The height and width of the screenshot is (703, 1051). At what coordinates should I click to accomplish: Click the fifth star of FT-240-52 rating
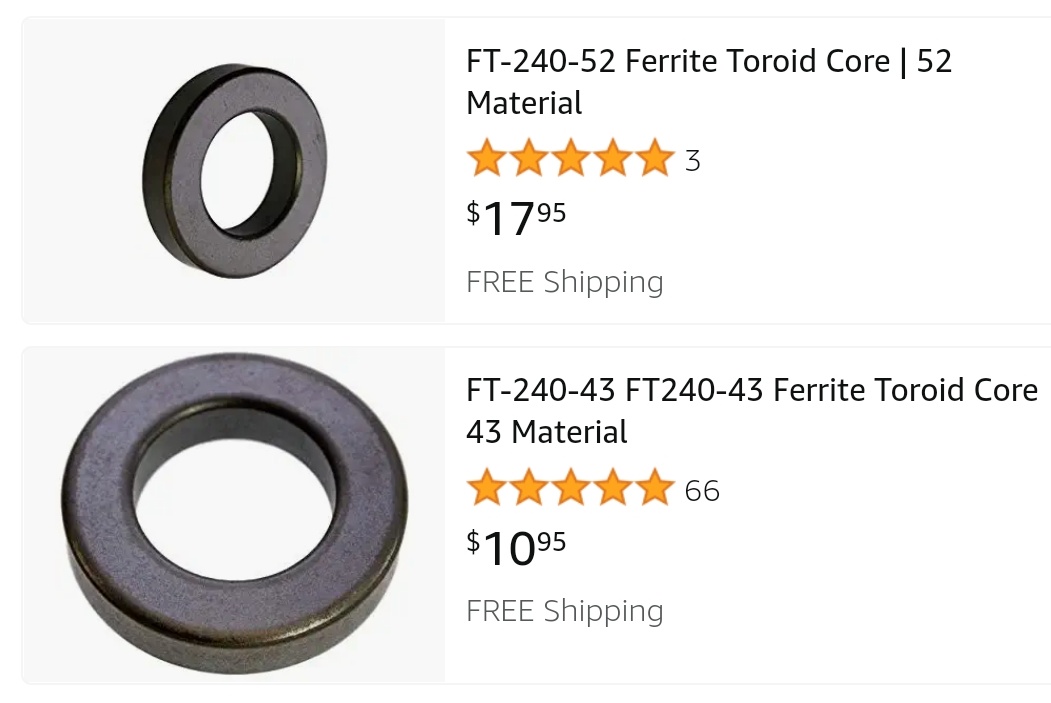(x=654, y=159)
